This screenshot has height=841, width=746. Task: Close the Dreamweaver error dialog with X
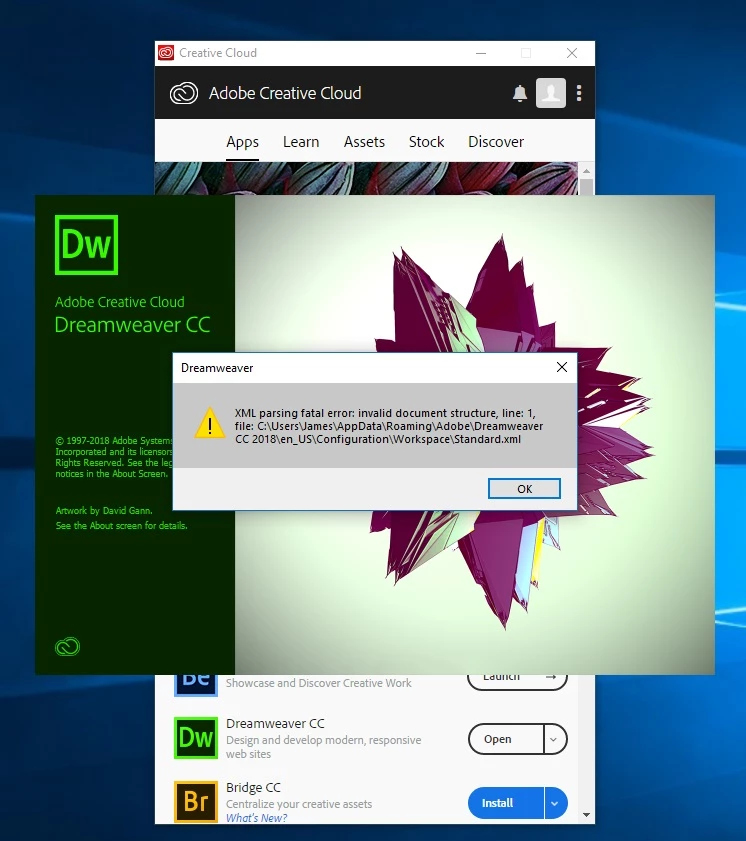pos(562,367)
